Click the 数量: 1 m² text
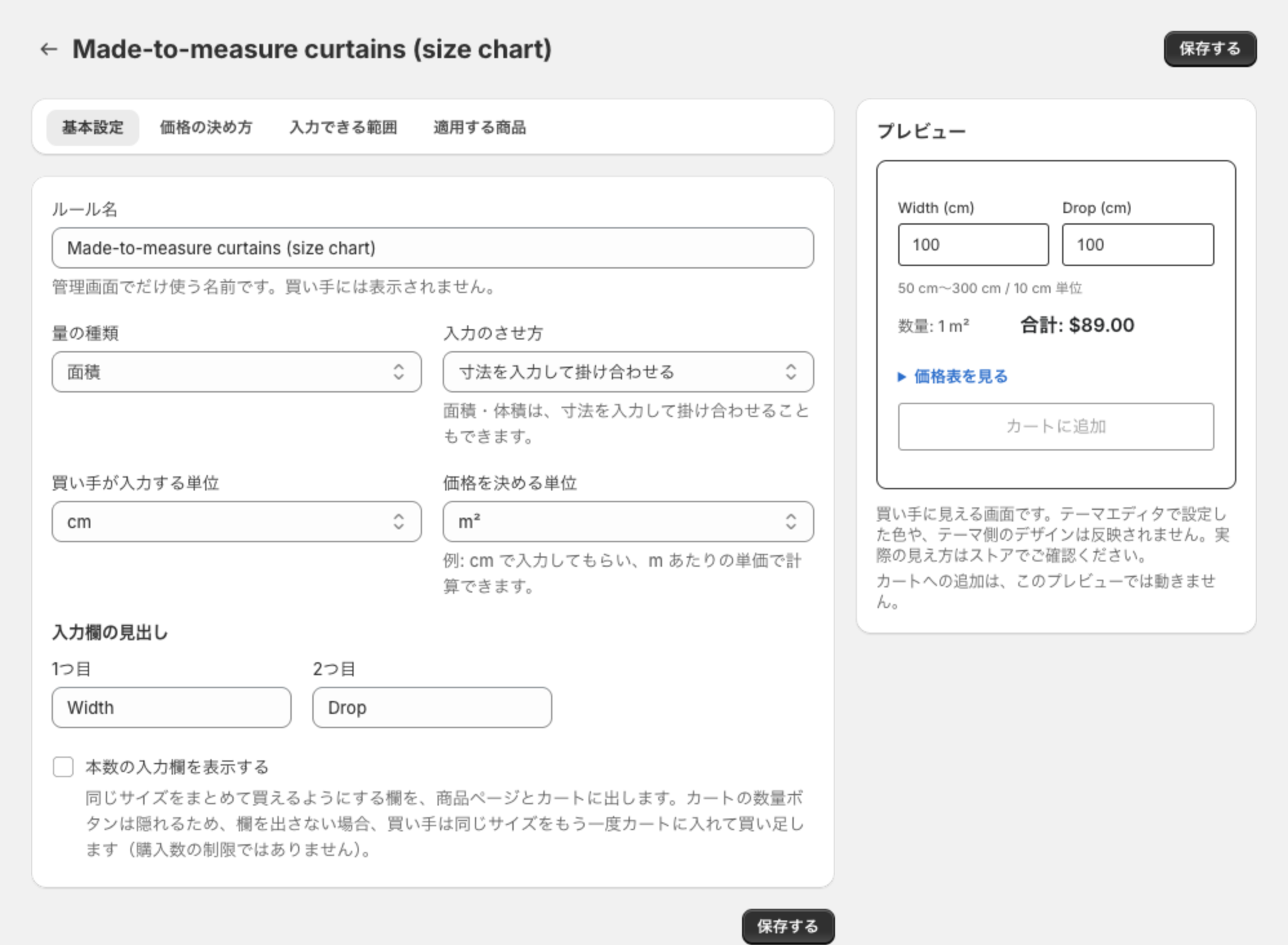1288x945 pixels. (934, 326)
